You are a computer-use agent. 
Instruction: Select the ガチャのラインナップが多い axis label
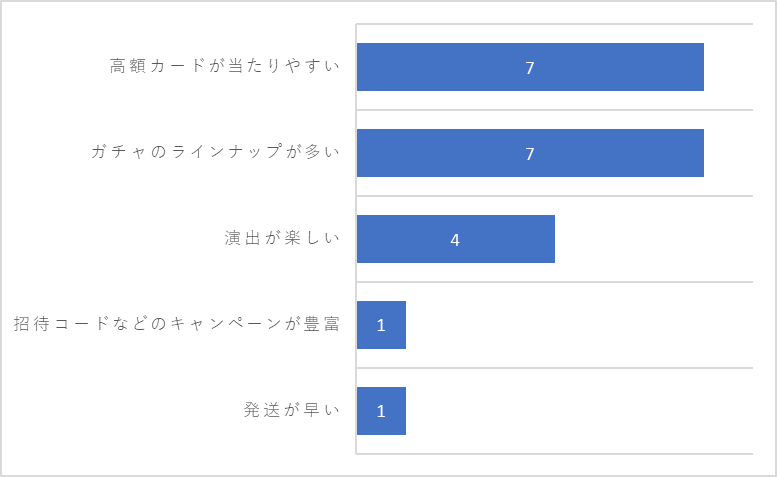click(x=216, y=152)
